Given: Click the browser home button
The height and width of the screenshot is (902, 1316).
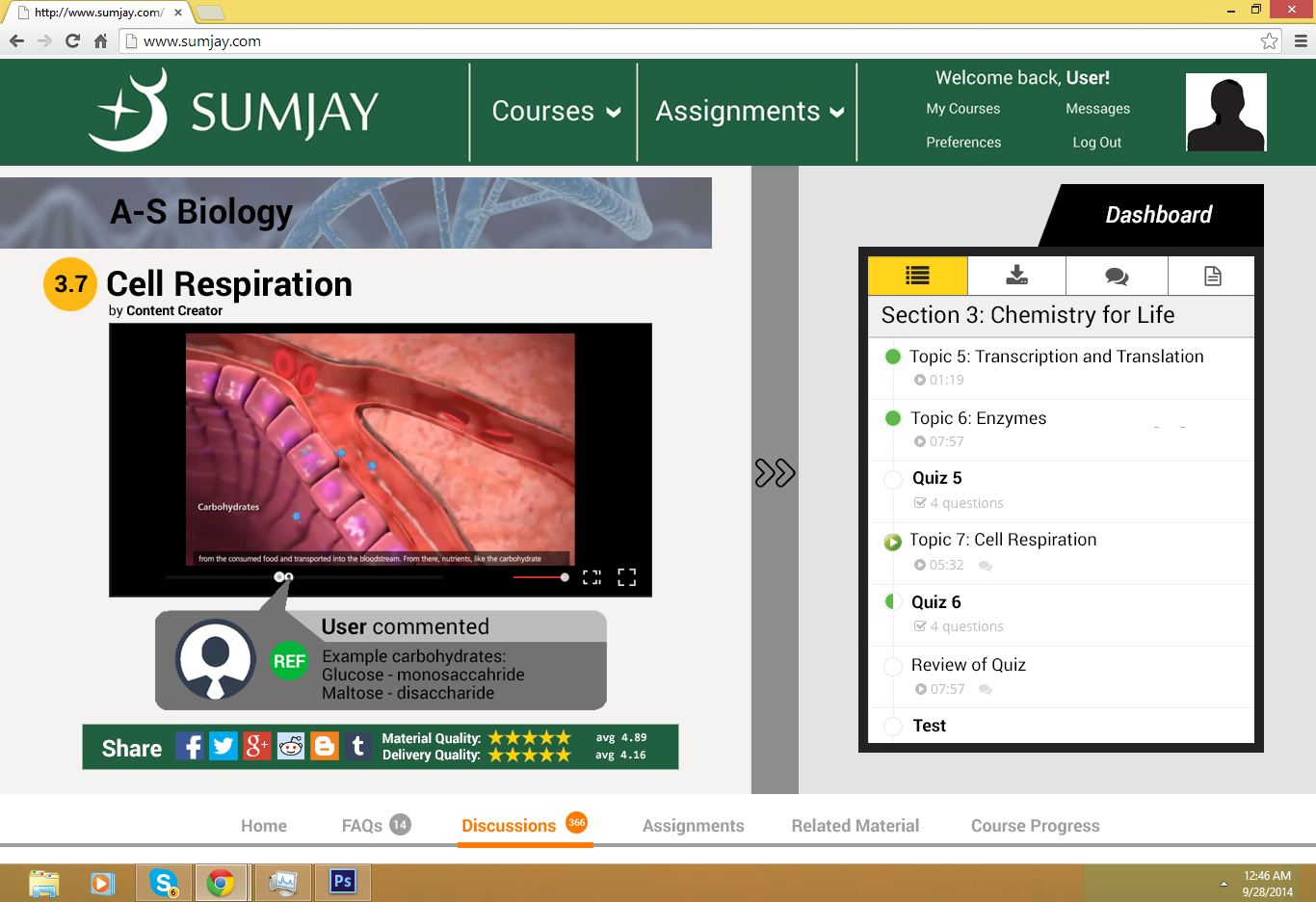Looking at the screenshot, I should [100, 40].
